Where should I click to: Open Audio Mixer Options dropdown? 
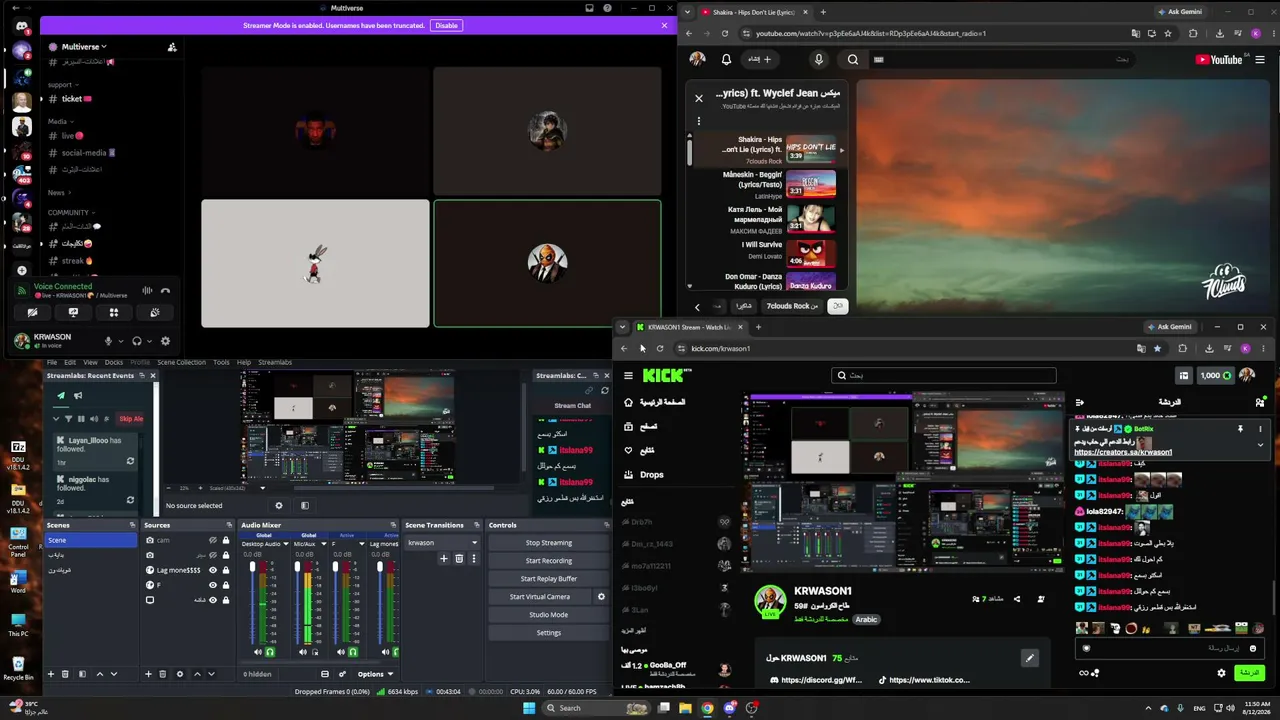(375, 674)
